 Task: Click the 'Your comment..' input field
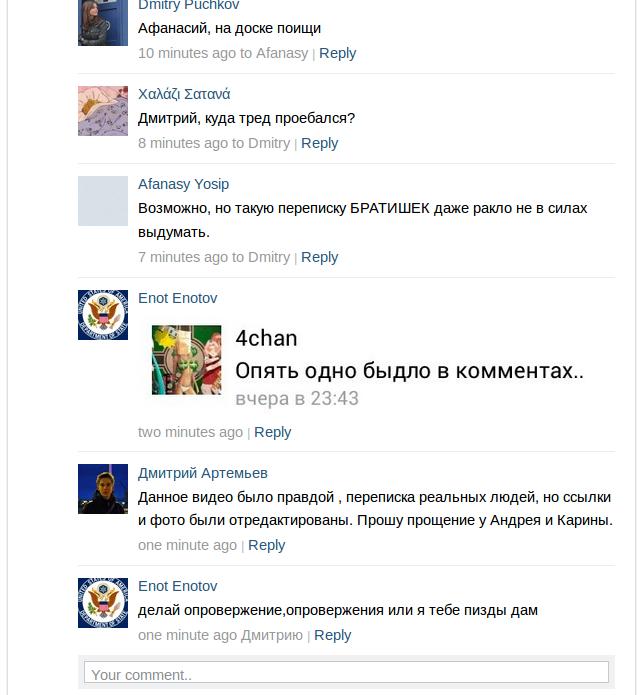(346, 672)
